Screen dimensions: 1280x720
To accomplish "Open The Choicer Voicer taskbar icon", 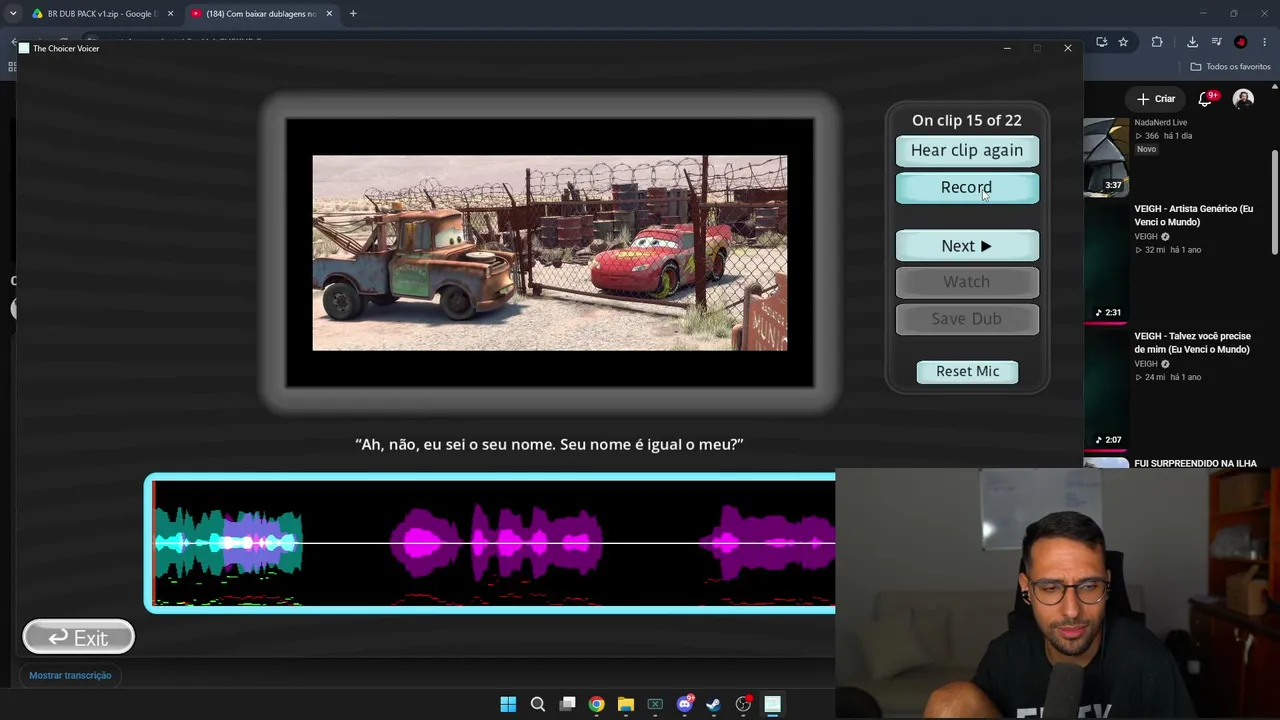I will click(773, 704).
